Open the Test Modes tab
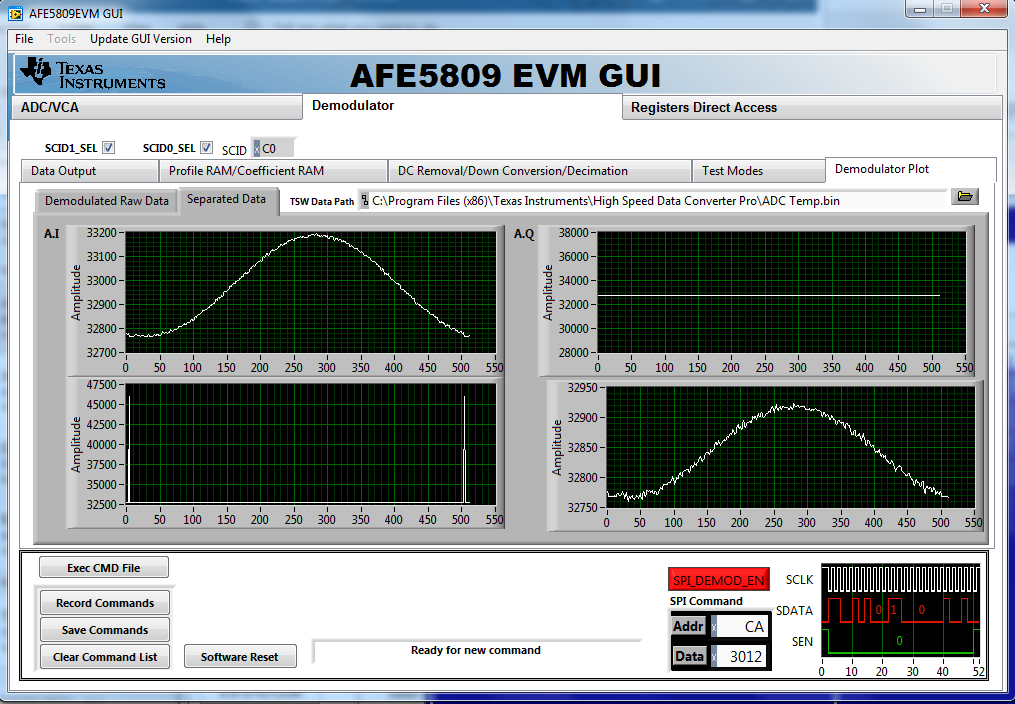The height and width of the screenshot is (704, 1015). (x=759, y=171)
